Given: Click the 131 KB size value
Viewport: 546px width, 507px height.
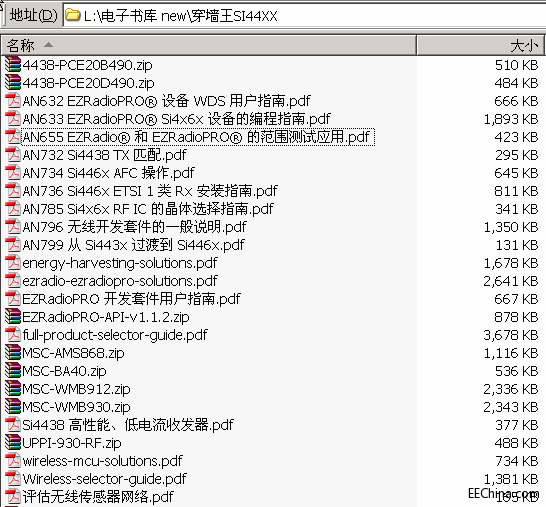Looking at the screenshot, I should click(517, 245).
